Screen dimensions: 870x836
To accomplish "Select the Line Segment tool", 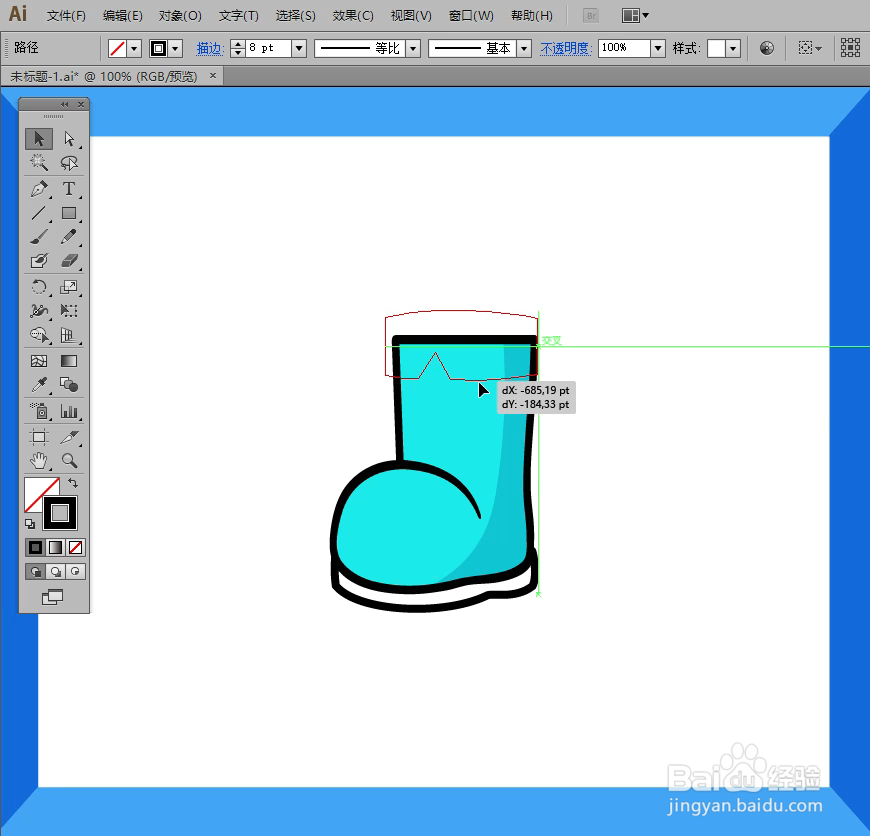I will pyautogui.click(x=39, y=213).
